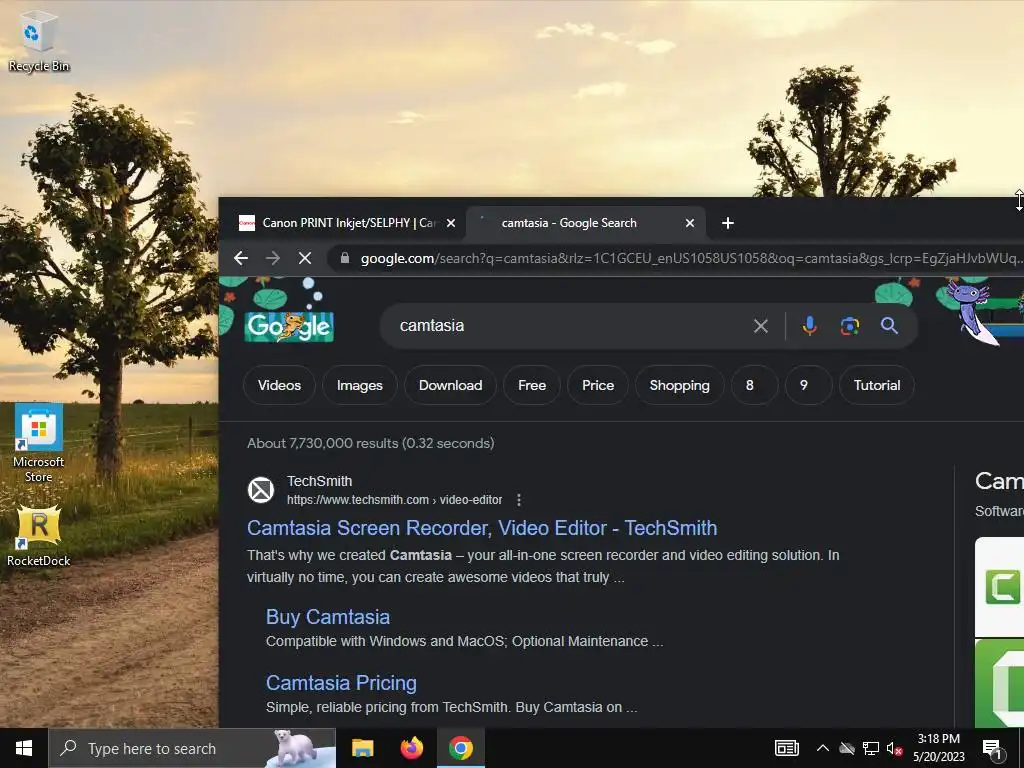Select the Download filter chip
Viewport: 1024px width, 768px height.
point(451,385)
